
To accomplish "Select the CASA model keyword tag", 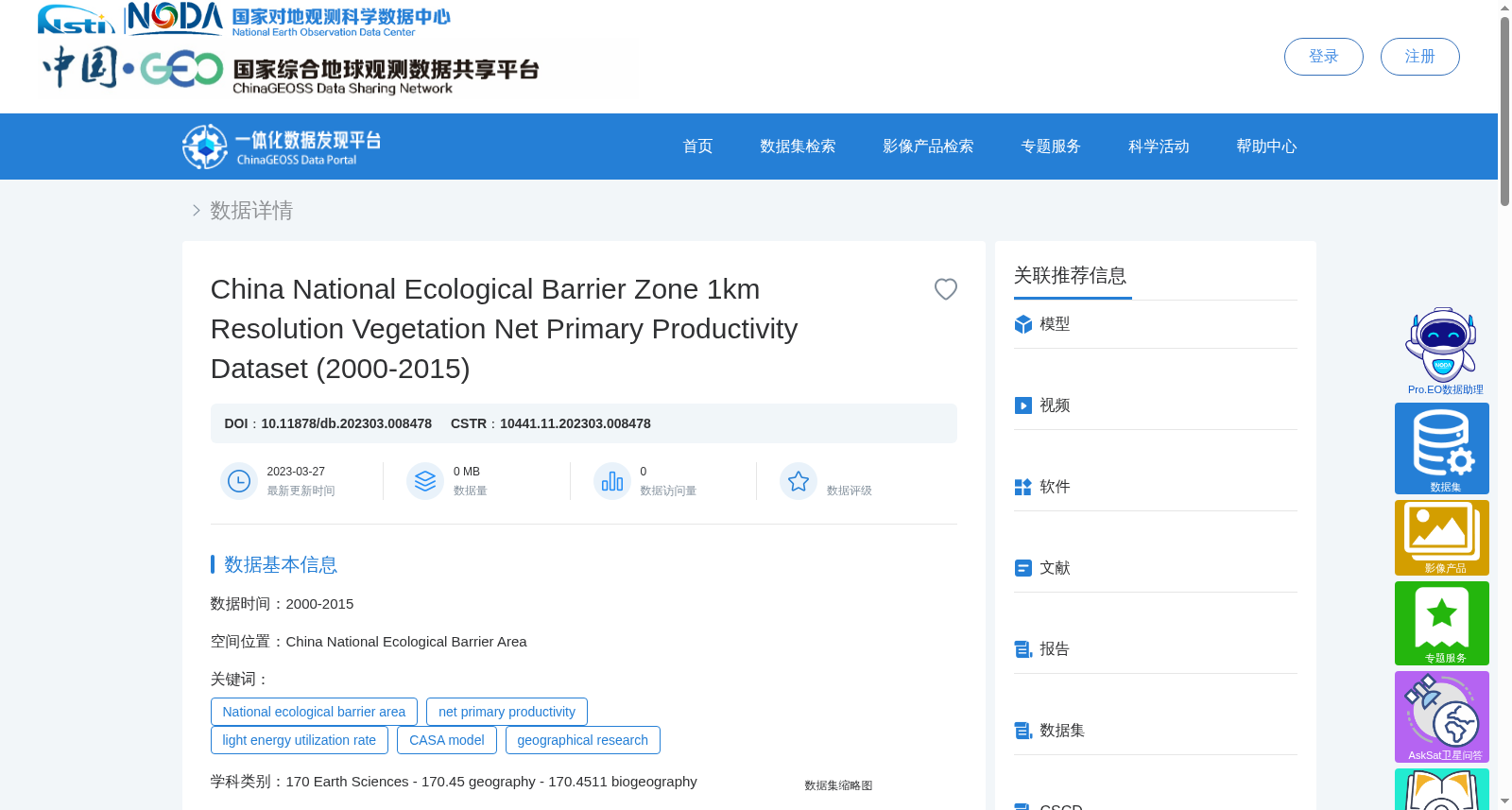I will [447, 740].
